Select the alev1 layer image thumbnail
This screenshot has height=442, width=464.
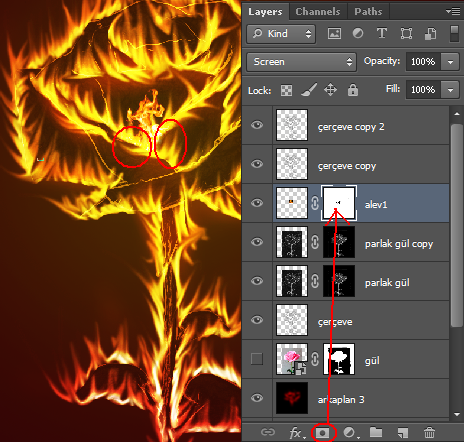(292, 203)
